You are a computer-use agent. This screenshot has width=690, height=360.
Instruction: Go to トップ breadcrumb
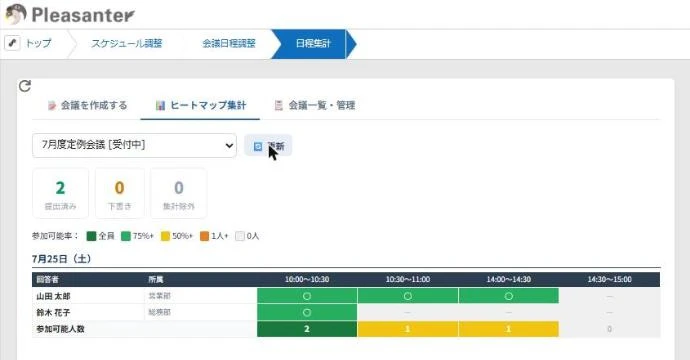(x=38, y=43)
